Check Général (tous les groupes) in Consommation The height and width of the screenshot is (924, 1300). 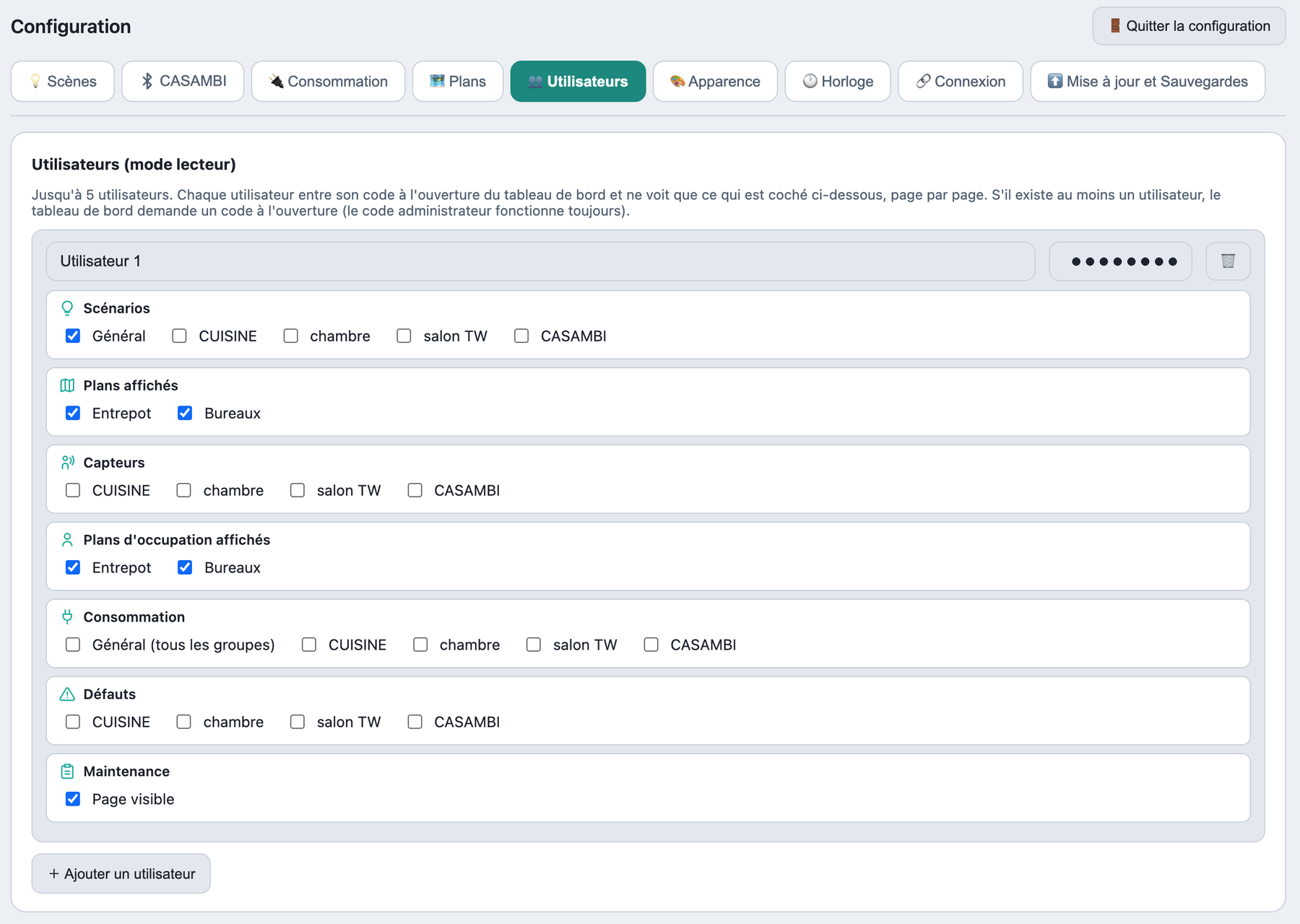click(73, 645)
